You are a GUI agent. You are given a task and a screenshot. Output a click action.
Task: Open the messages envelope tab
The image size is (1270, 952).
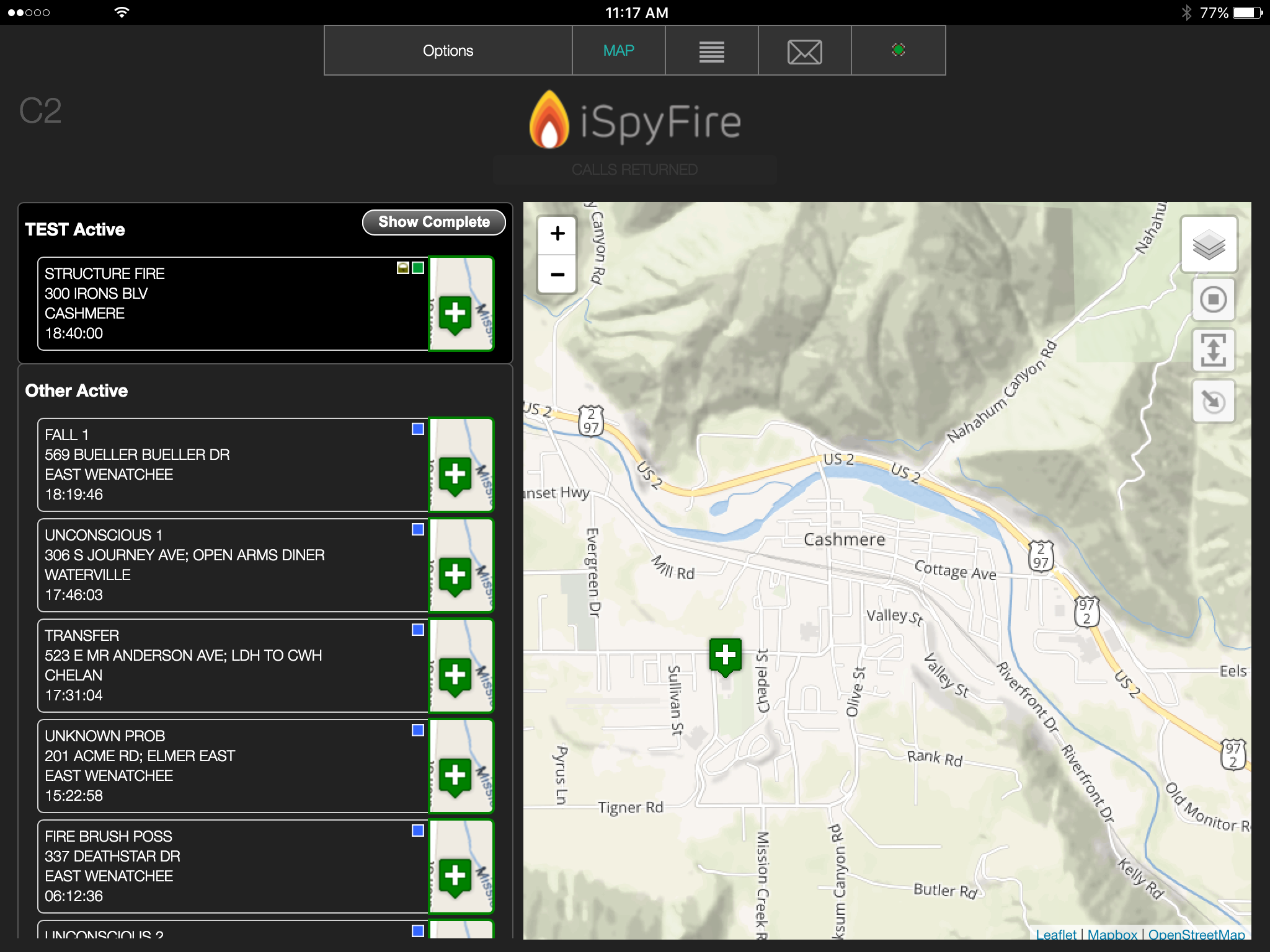(804, 51)
